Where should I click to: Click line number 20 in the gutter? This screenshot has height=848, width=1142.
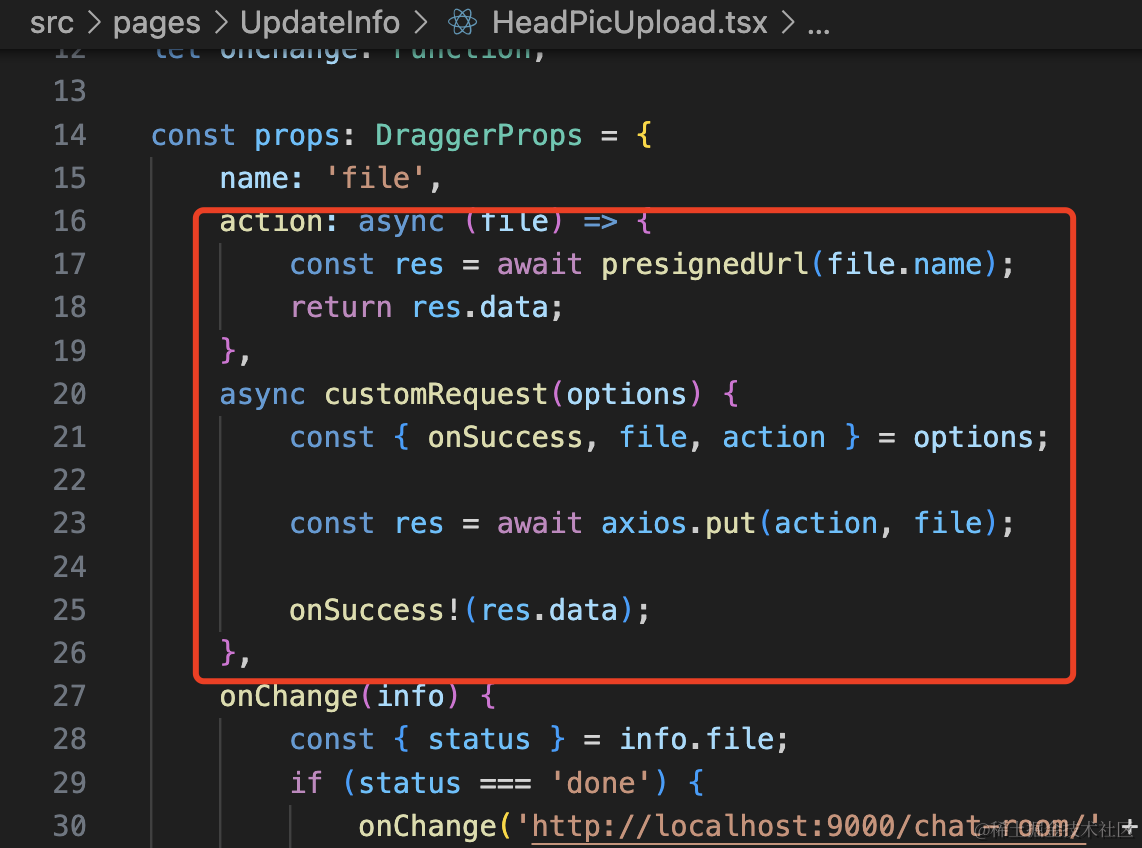(x=69, y=394)
